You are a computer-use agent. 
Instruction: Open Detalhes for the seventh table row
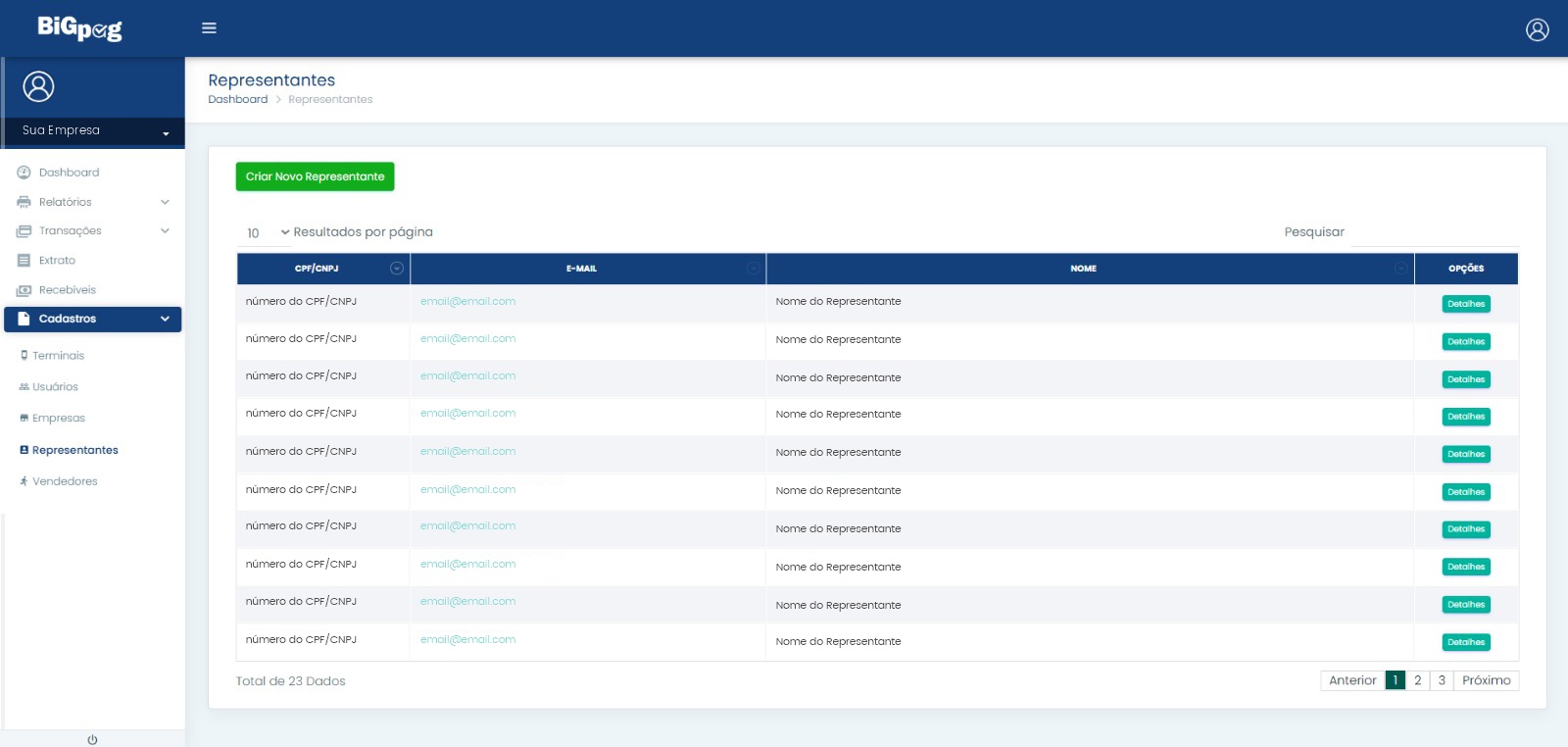tap(1466, 529)
